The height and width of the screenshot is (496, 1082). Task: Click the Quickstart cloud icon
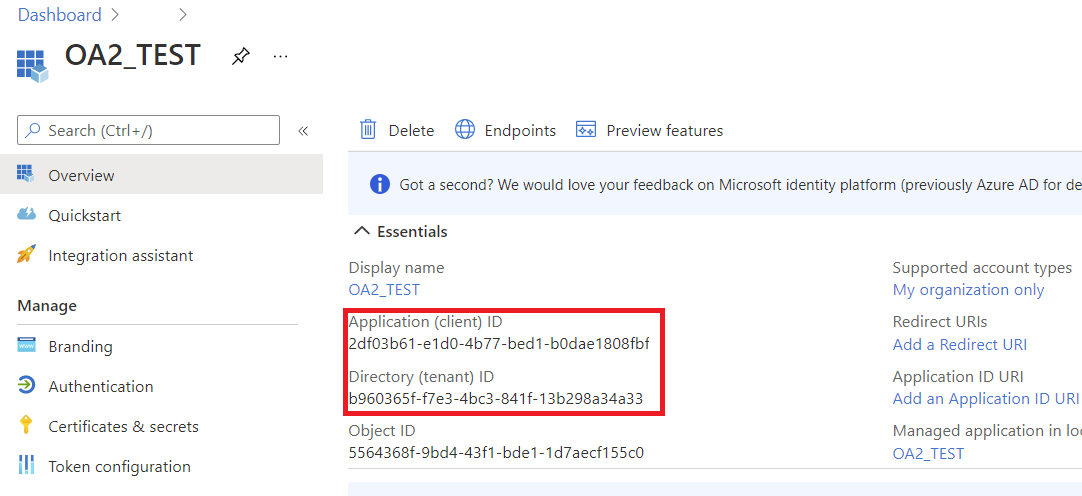[27, 215]
